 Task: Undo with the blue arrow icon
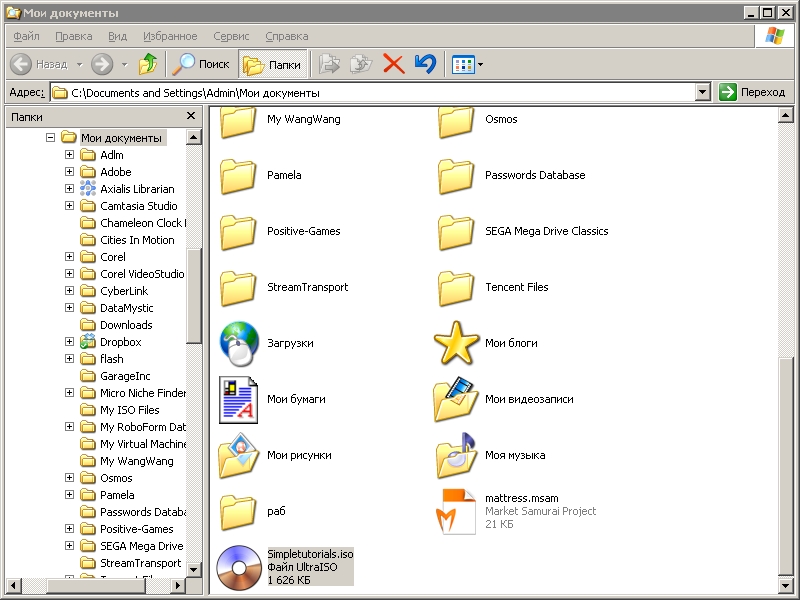425,64
